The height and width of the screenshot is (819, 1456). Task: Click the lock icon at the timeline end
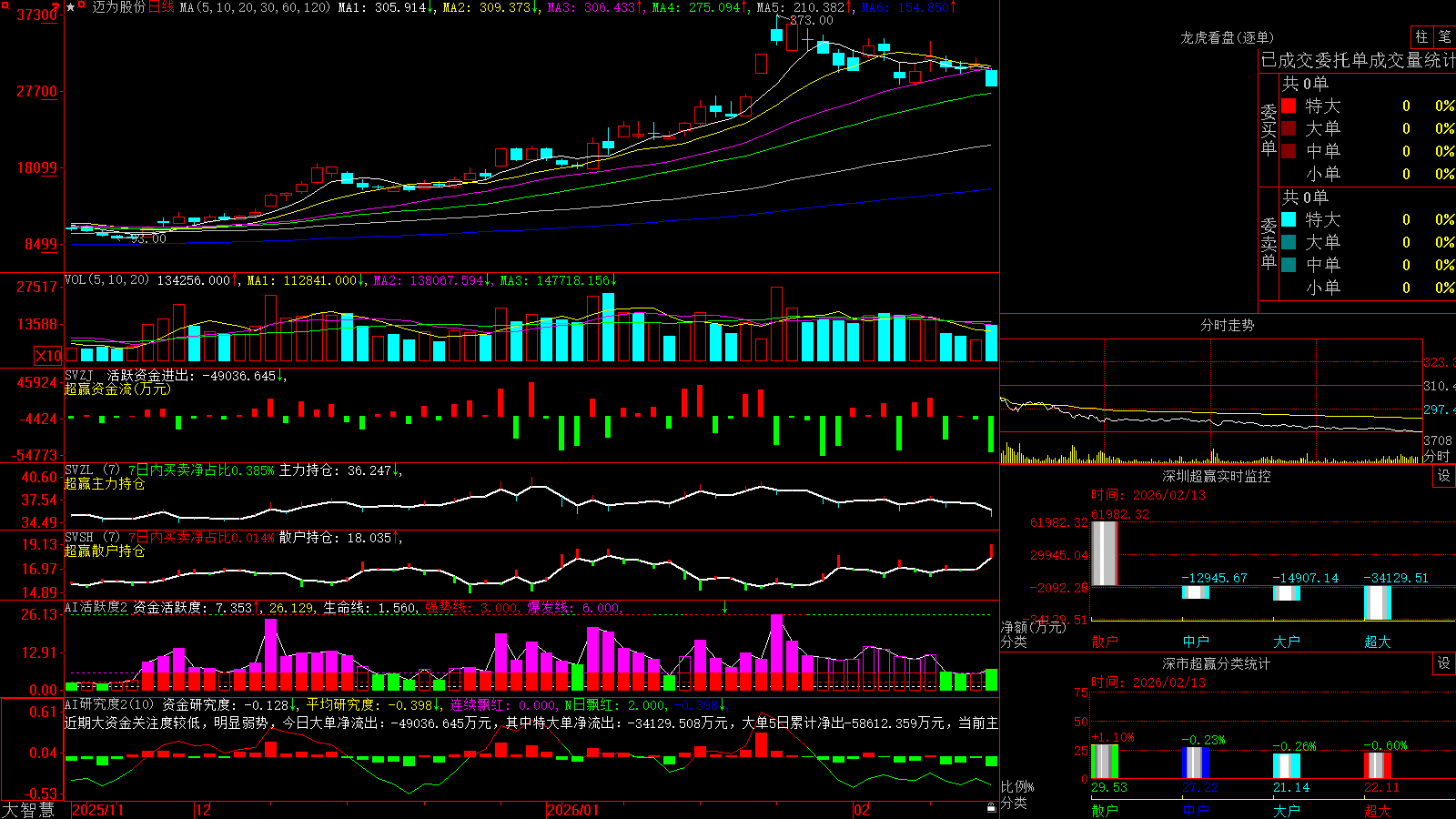[991, 808]
